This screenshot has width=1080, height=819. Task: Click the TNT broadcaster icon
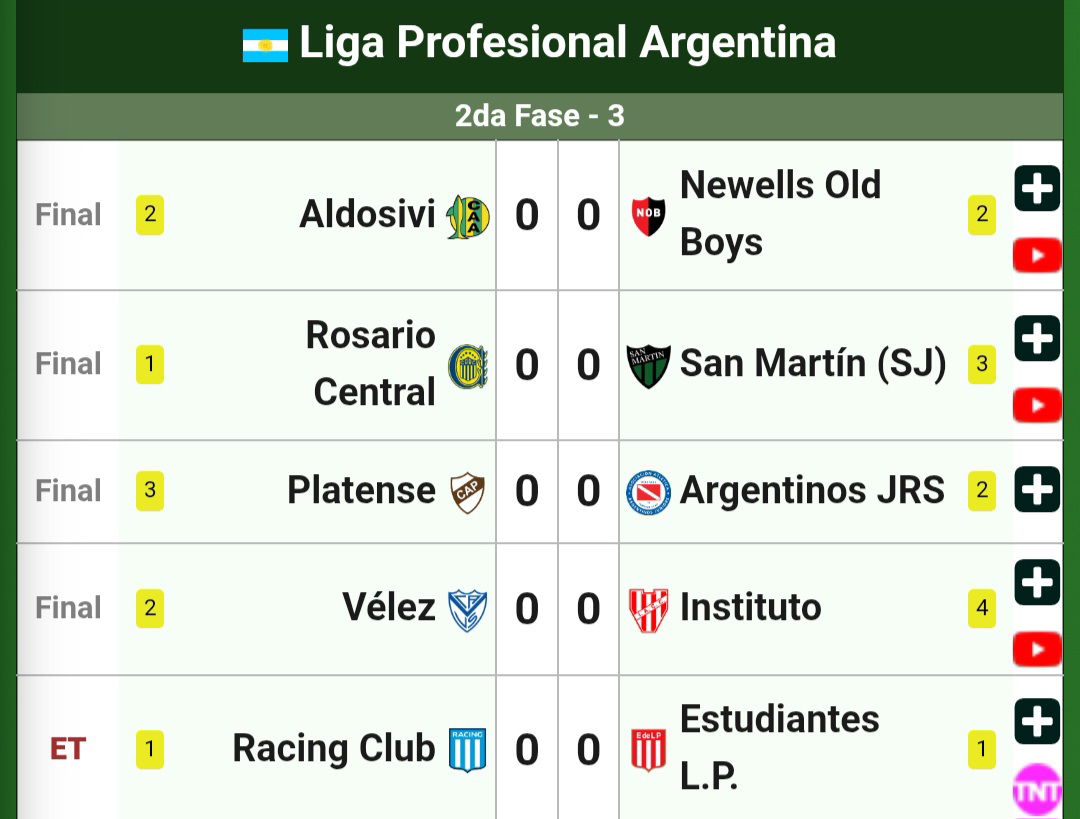click(x=1037, y=791)
